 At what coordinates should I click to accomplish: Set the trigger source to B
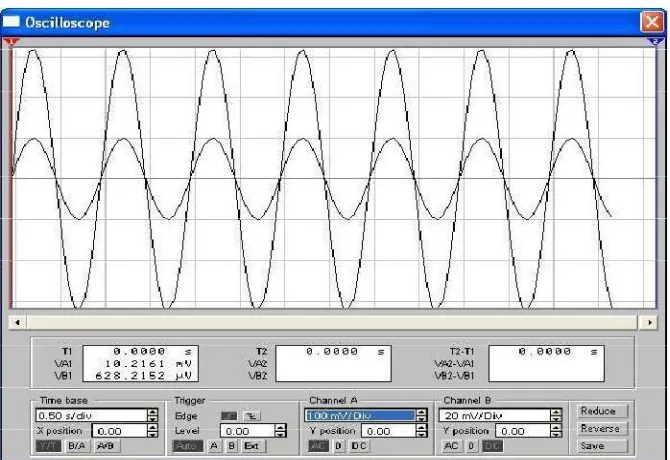point(231,446)
